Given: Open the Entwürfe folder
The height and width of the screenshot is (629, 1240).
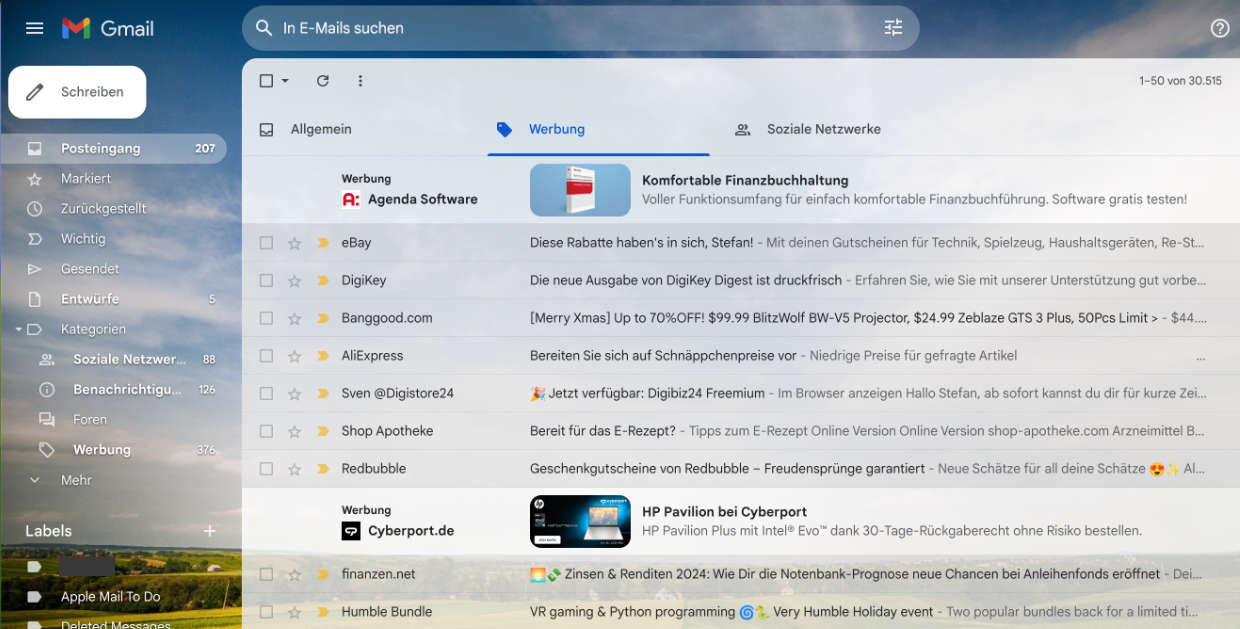Looking at the screenshot, I should (113, 299).
